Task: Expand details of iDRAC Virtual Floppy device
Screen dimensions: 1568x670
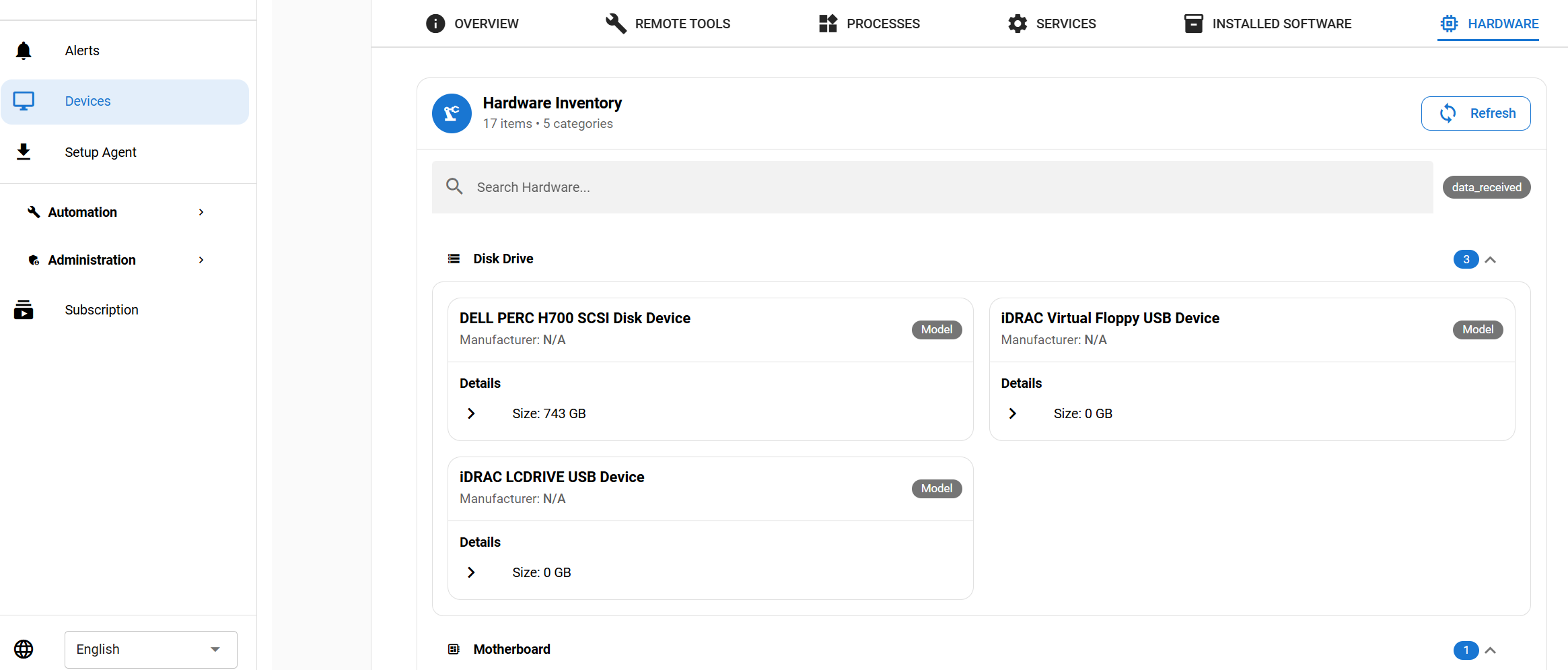Action: (1012, 413)
